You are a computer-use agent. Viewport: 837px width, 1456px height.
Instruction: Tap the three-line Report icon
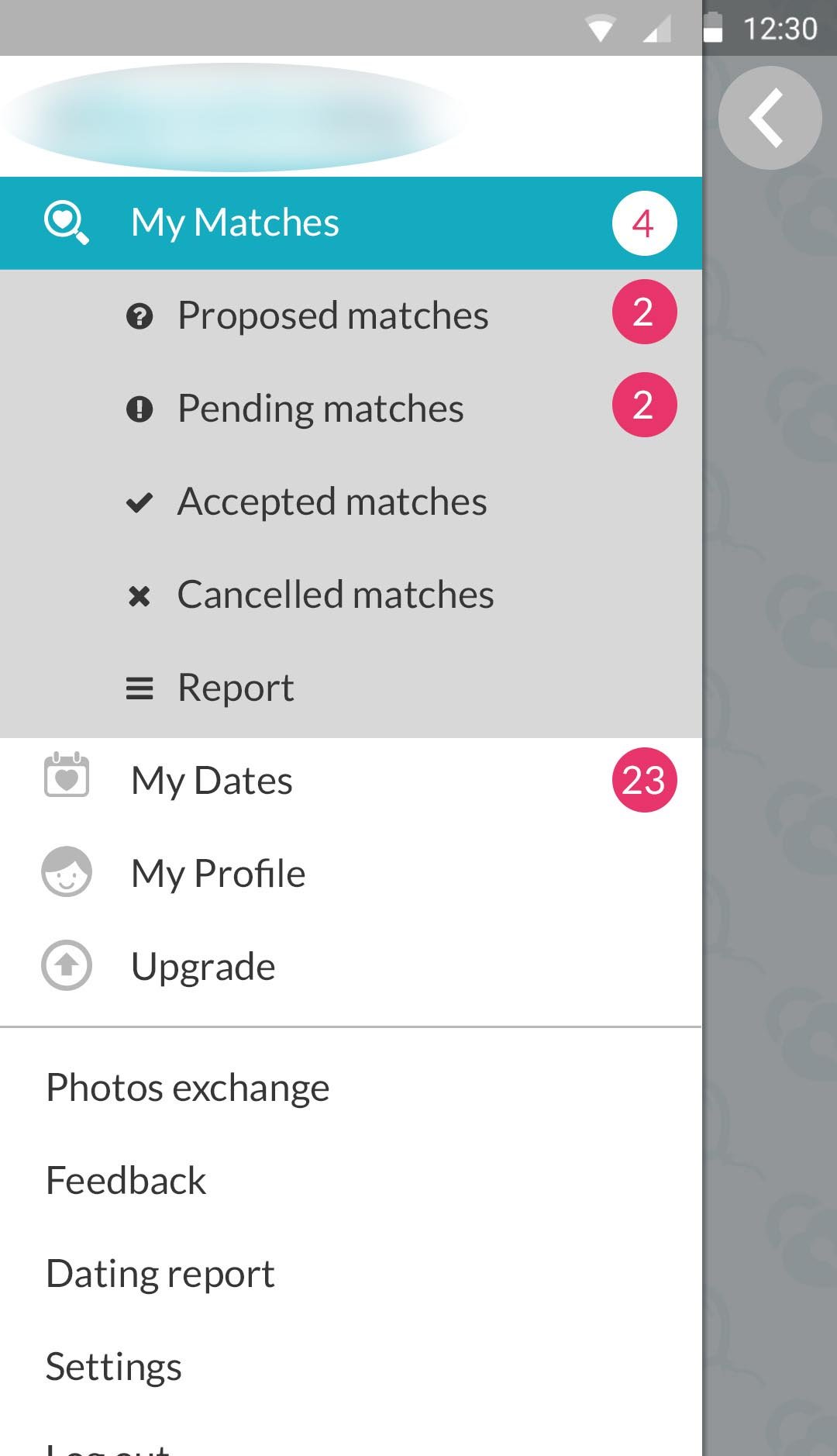[x=139, y=688]
